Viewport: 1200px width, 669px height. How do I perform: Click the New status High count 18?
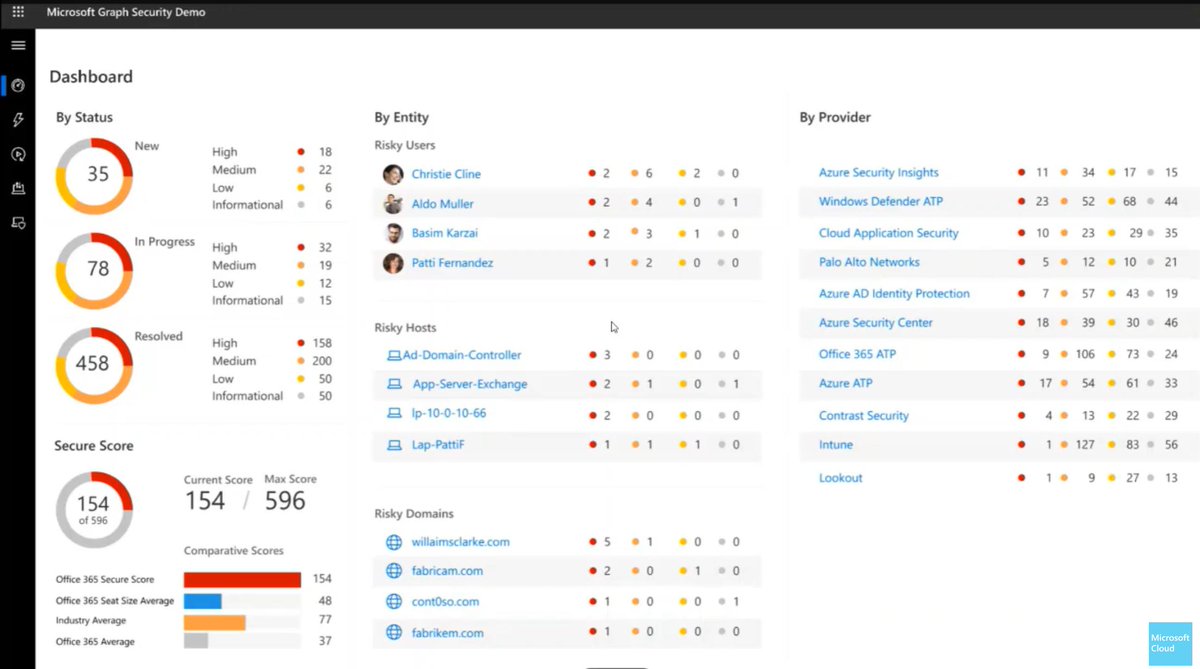[325, 152]
